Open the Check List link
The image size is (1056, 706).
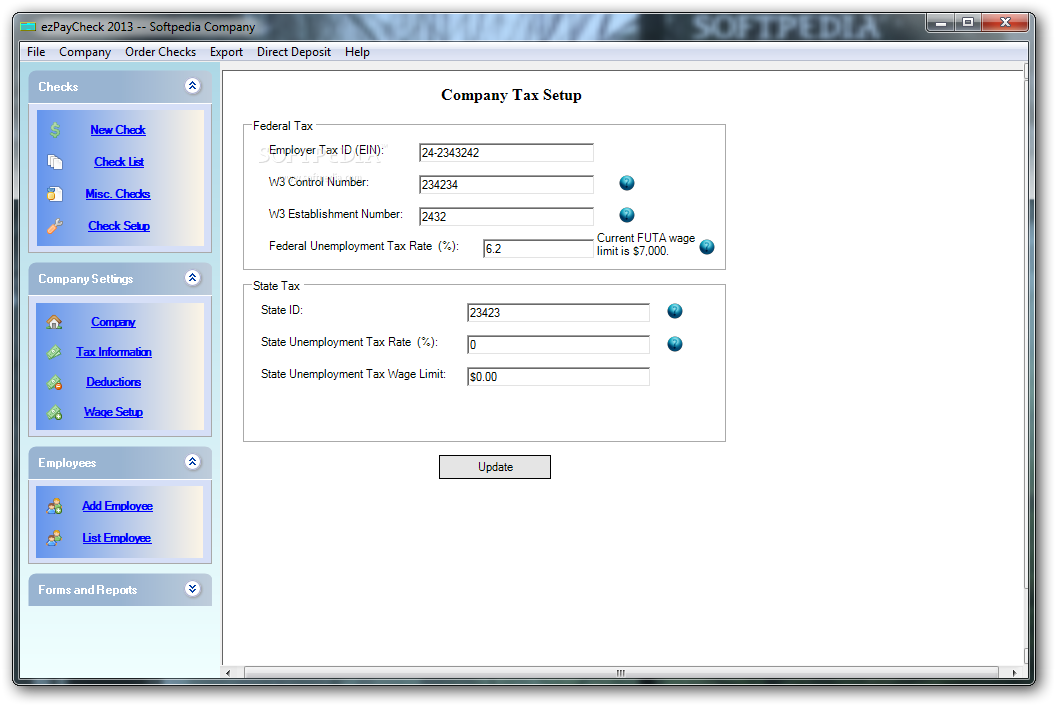pyautogui.click(x=119, y=162)
